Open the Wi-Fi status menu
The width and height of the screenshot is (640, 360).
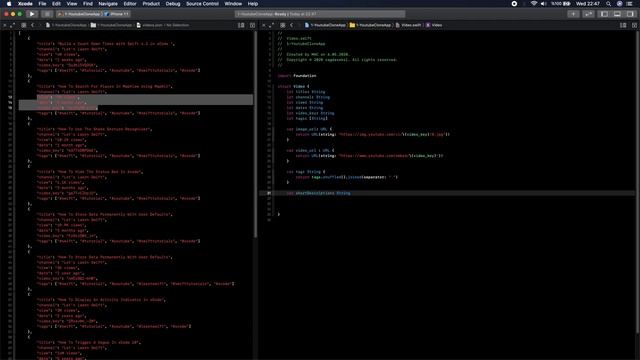point(533,4)
